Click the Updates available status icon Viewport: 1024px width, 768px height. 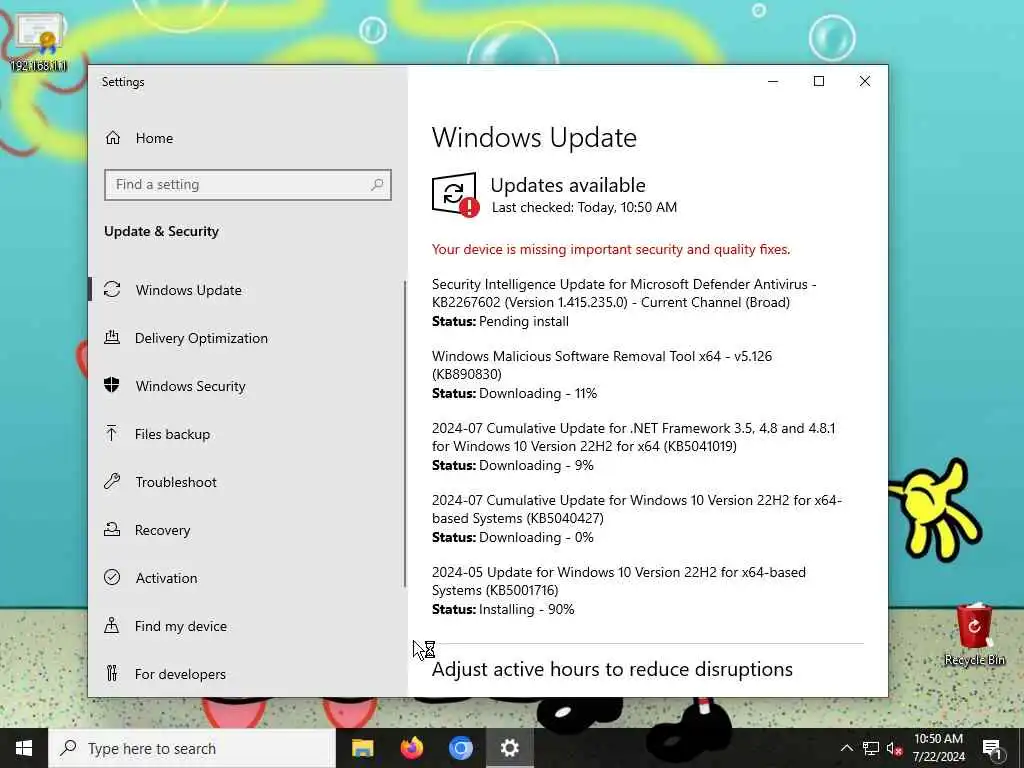[455, 195]
